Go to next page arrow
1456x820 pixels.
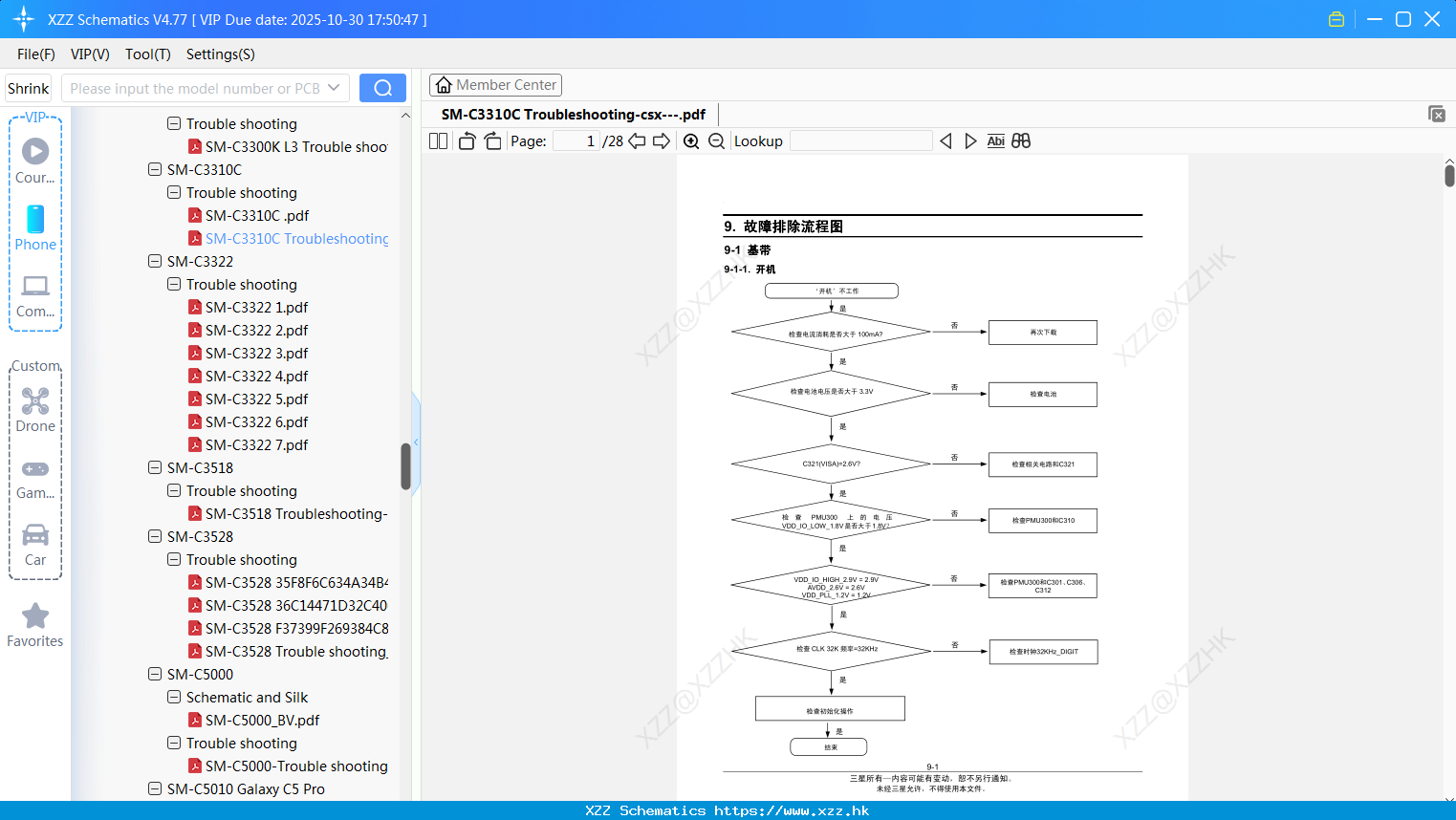point(662,140)
